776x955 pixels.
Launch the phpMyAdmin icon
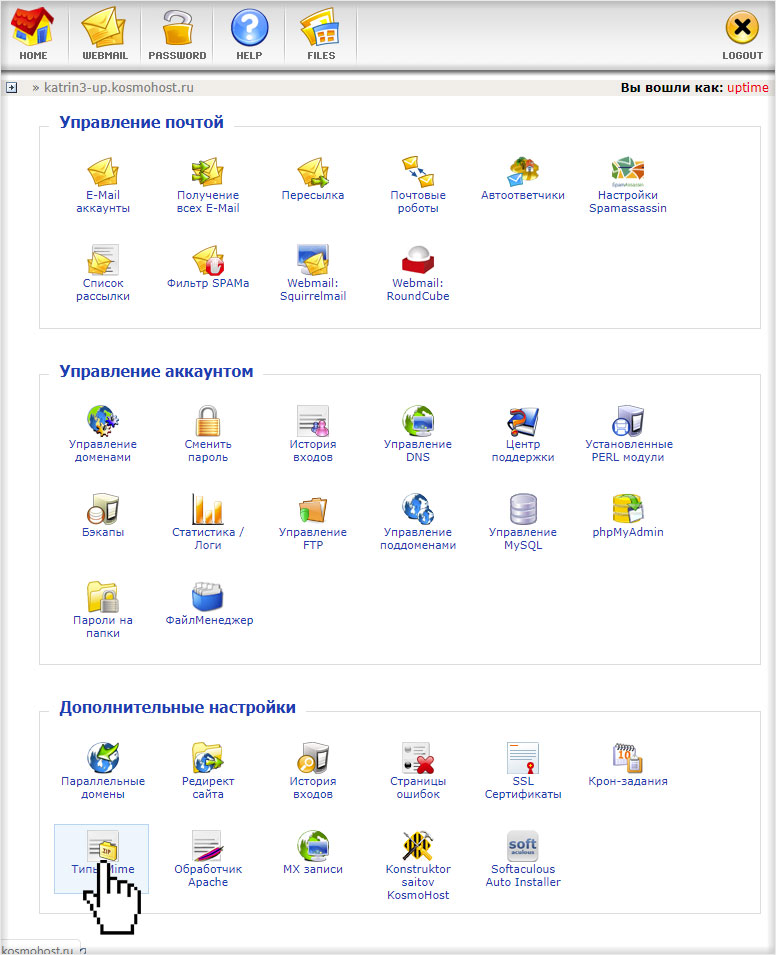pyautogui.click(x=628, y=509)
